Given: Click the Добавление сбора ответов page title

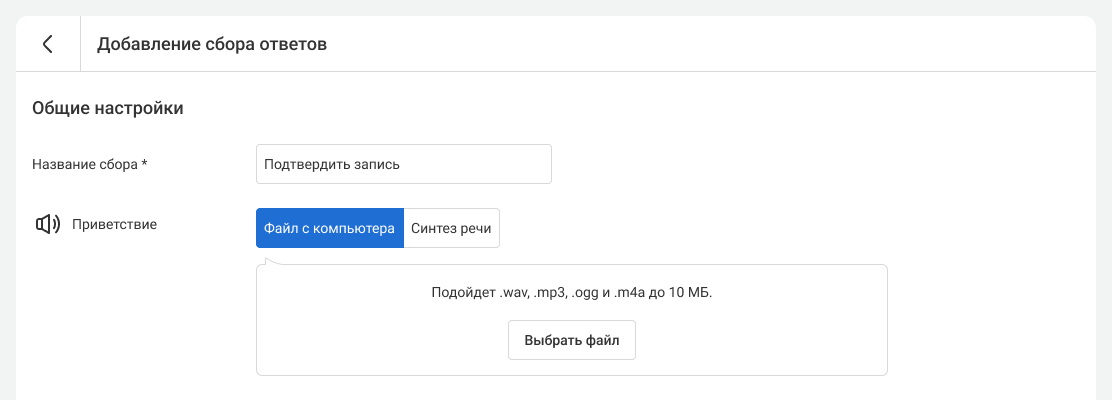Looking at the screenshot, I should click(212, 44).
